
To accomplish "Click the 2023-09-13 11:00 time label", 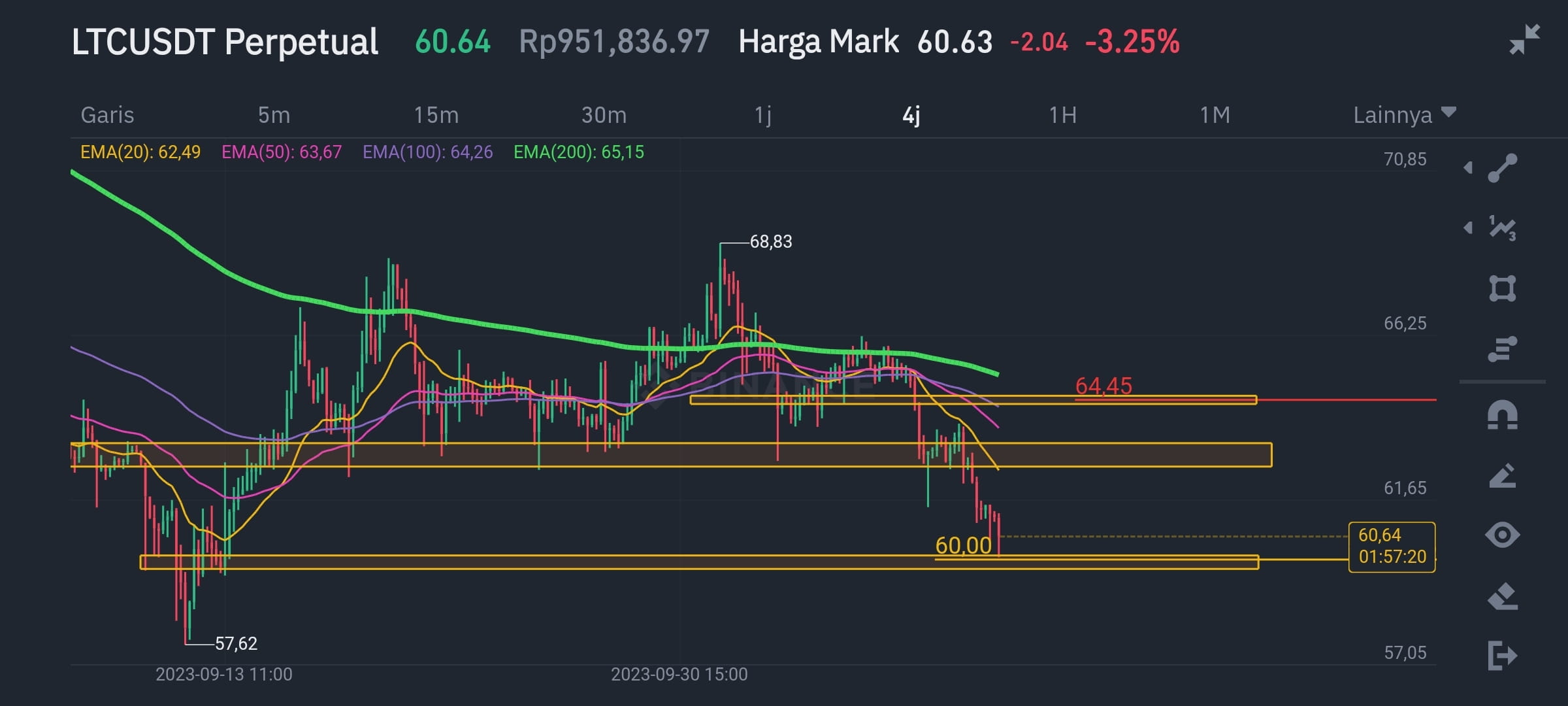I will pos(223,674).
